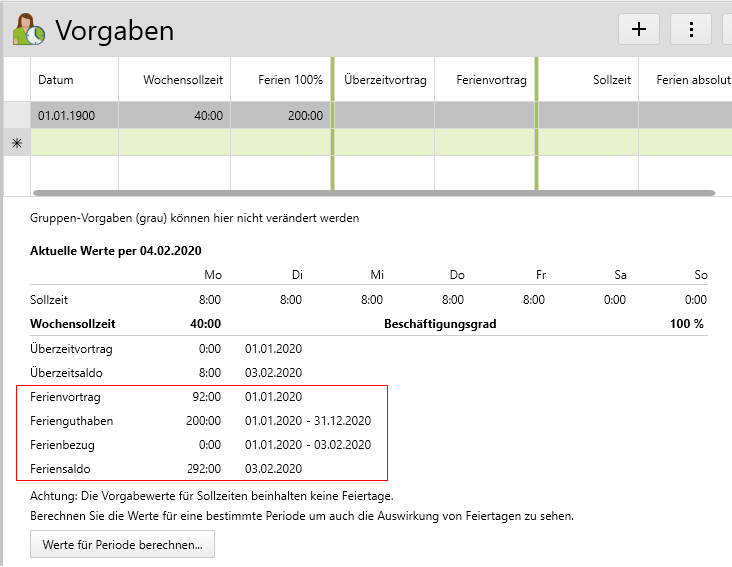Click empty Wochensollzeit cell in new row
The width and height of the screenshot is (732, 567).
point(174,143)
